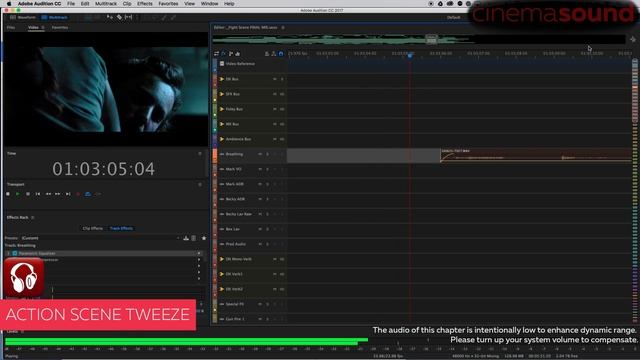Switch to Waveform editor view
Viewport: 640px width, 360px height.
(23, 18)
